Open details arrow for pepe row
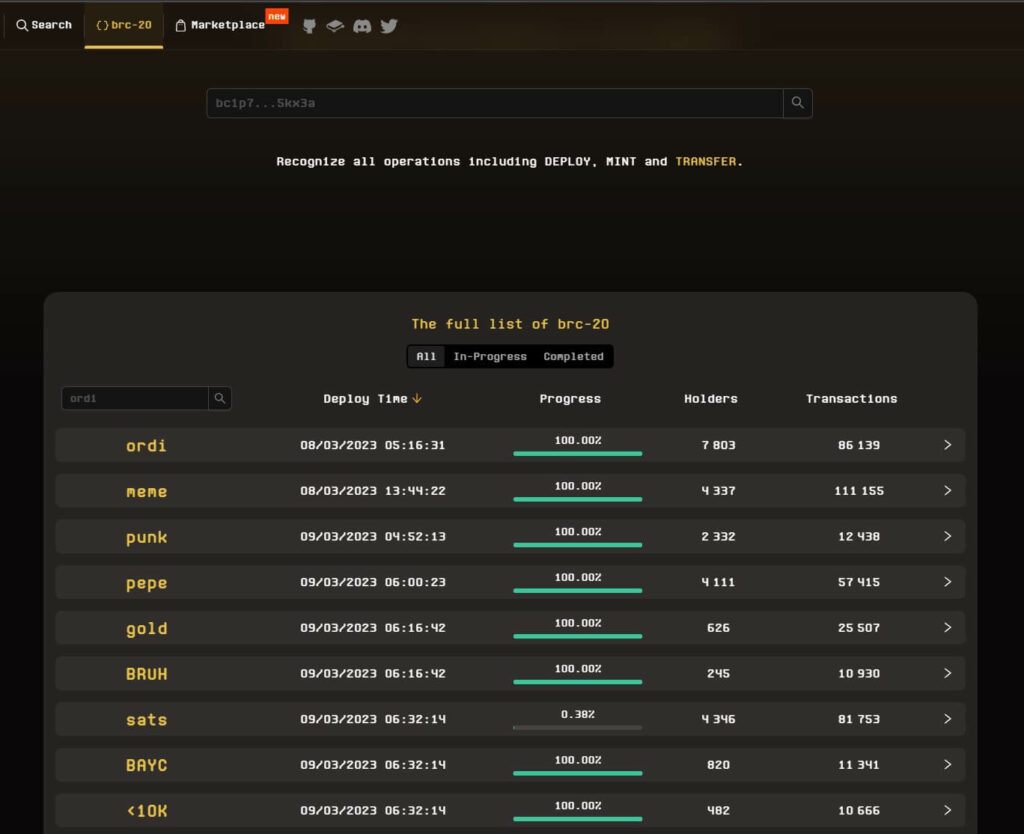The height and width of the screenshot is (834, 1024). 947,582
